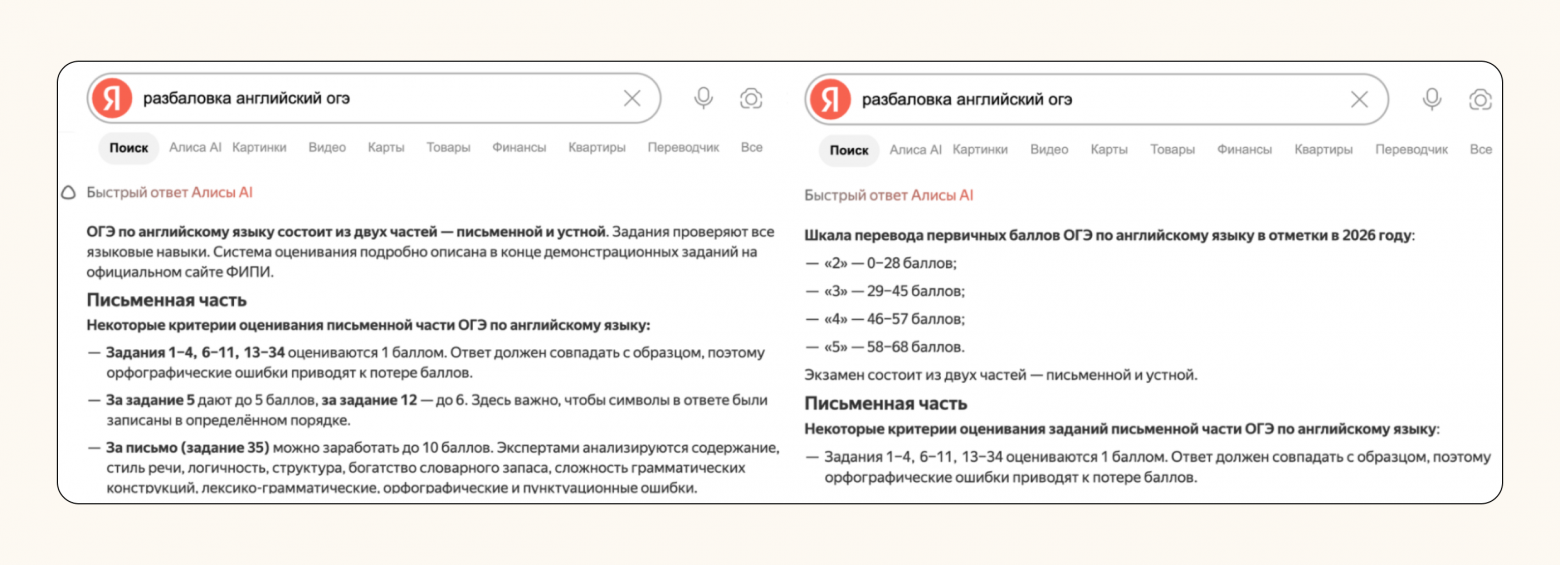
Task: Open the Алиса AI tab in the left panel
Action: pyautogui.click(x=195, y=147)
